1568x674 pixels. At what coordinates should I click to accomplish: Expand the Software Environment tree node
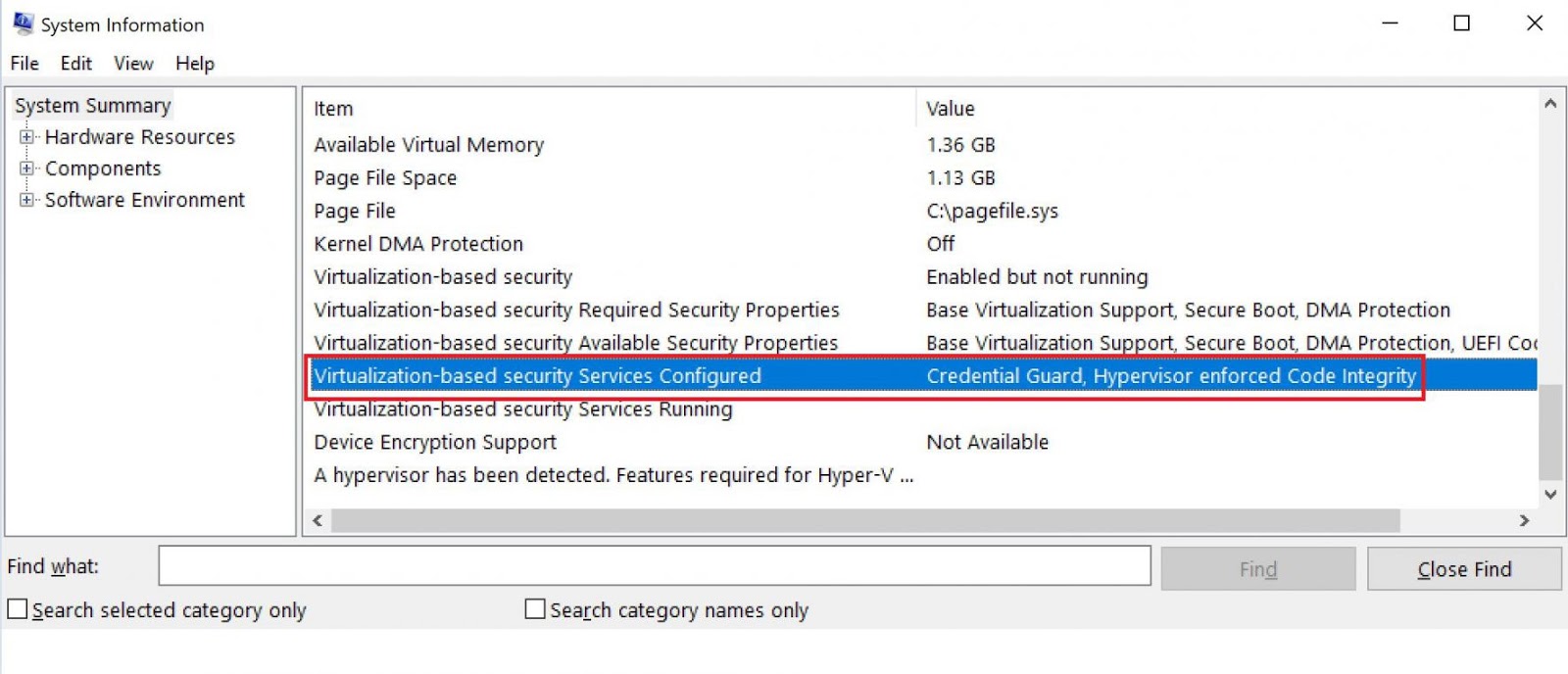click(26, 200)
